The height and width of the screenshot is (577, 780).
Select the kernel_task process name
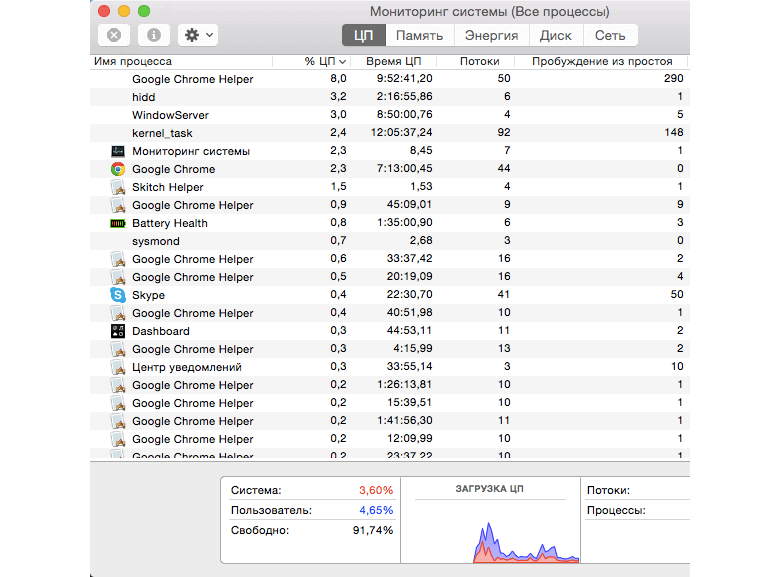162,133
